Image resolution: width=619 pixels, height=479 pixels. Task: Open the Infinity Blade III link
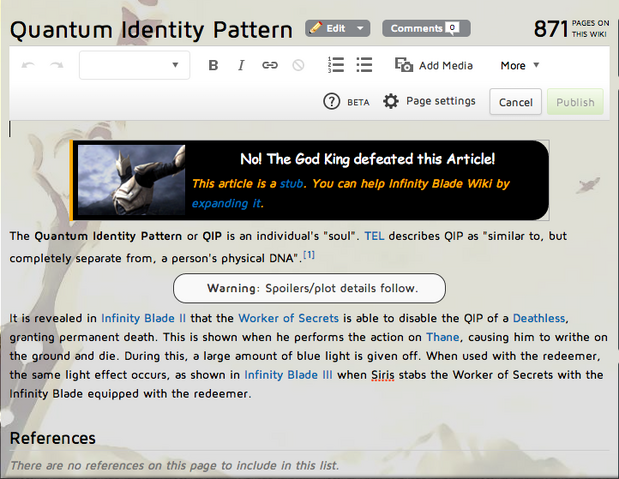click(289, 375)
